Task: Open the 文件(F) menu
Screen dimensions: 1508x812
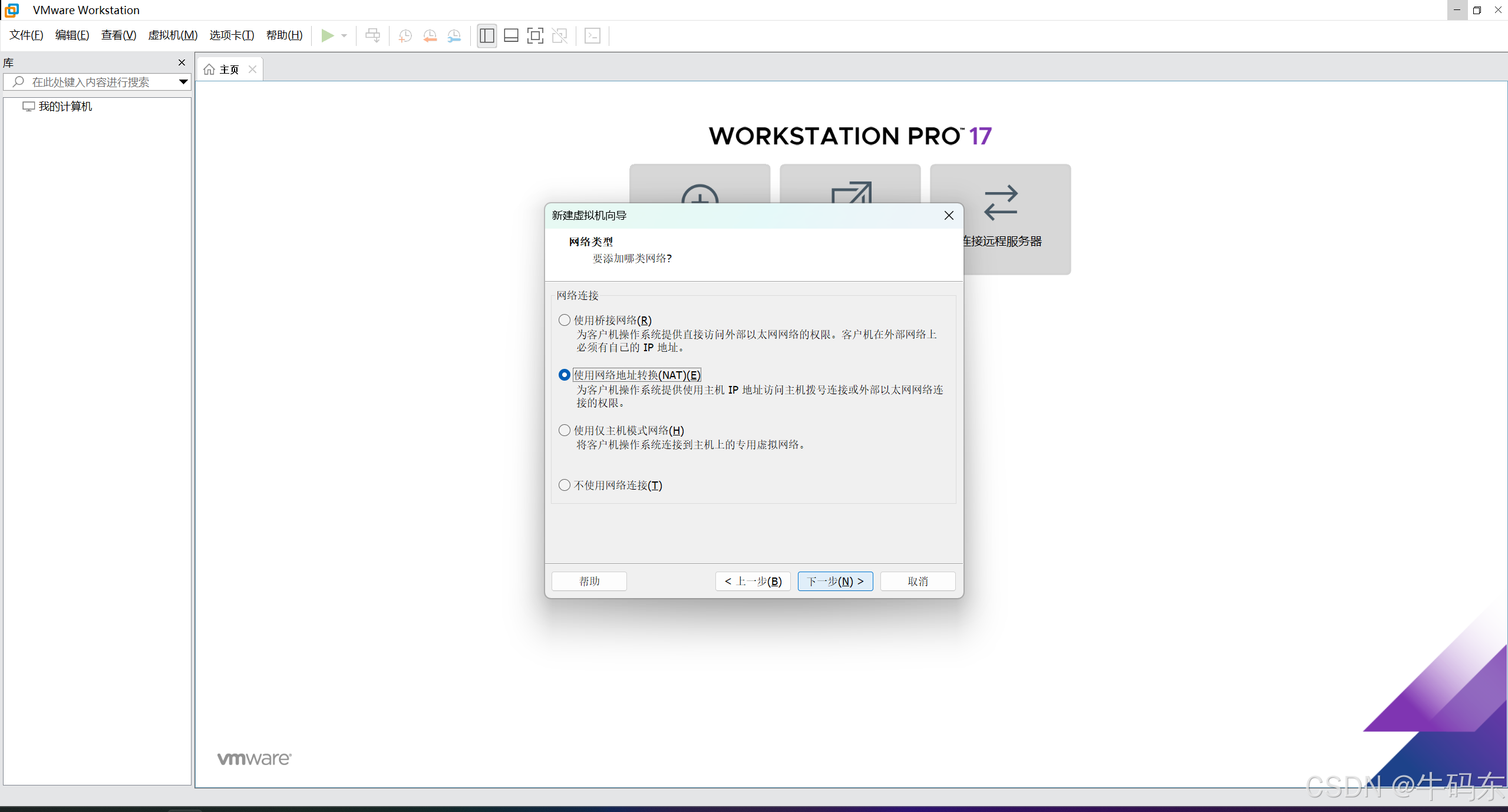Action: coord(27,35)
